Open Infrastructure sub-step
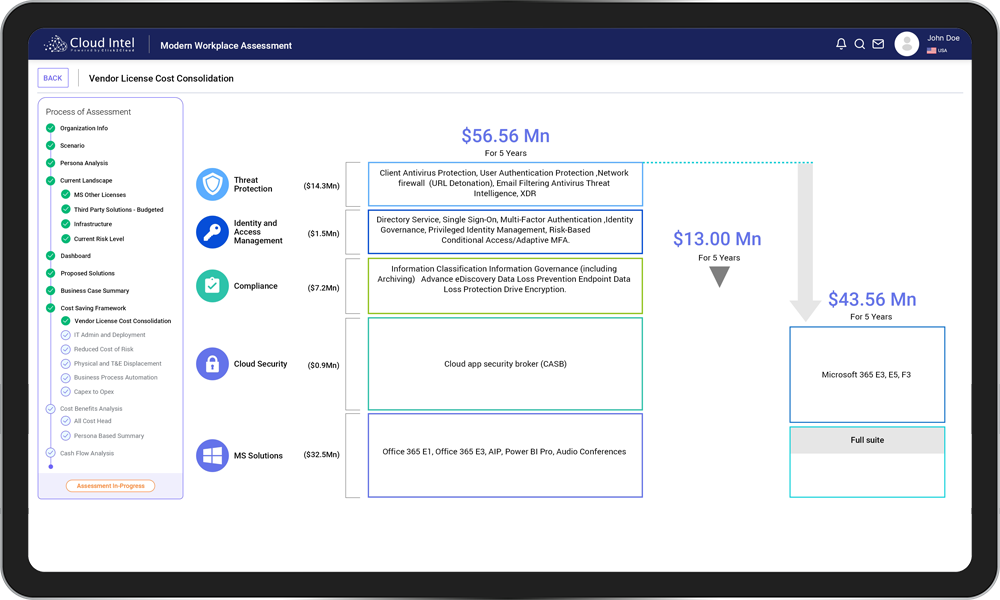1000x600 pixels. click(92, 224)
